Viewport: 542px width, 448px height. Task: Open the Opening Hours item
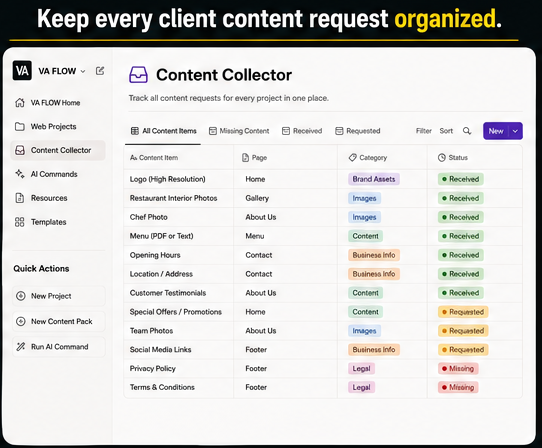155,255
